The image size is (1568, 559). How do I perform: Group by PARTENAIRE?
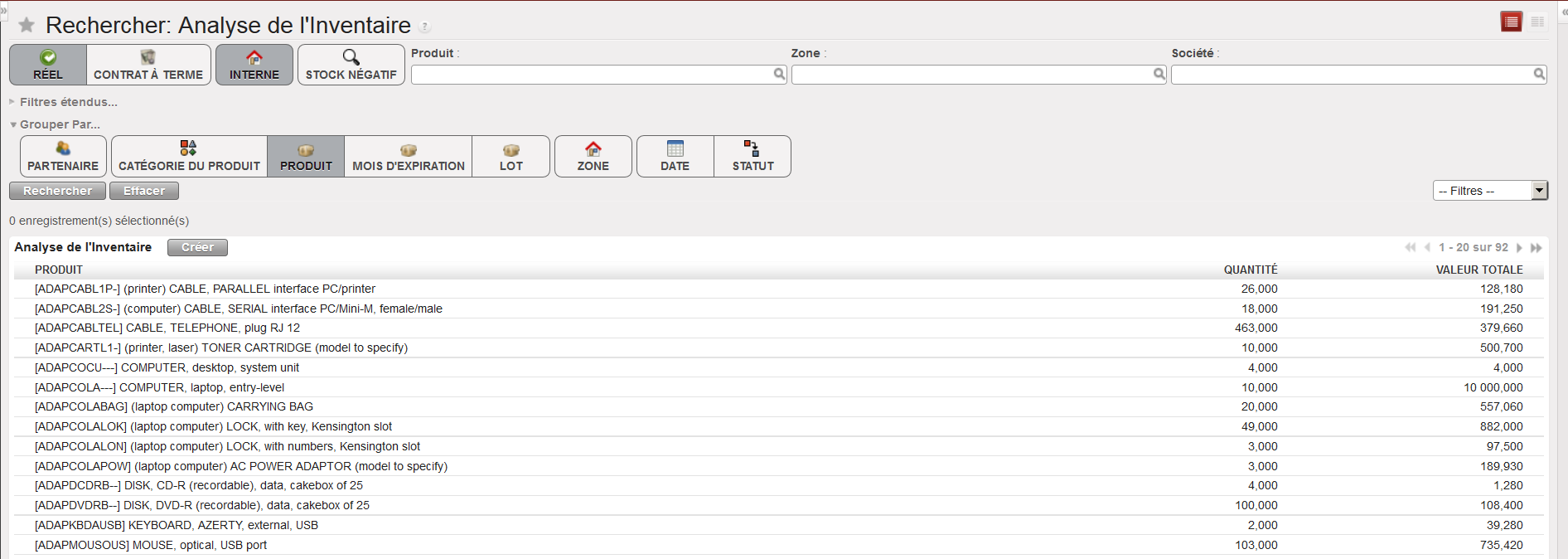pyautogui.click(x=63, y=156)
